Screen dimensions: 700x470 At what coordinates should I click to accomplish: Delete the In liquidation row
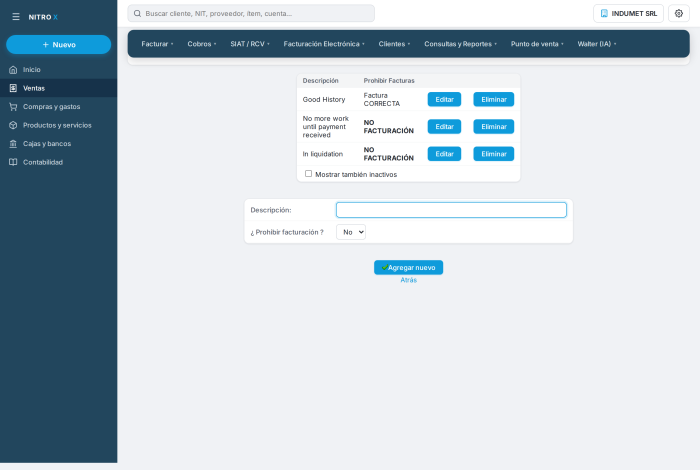click(493, 154)
